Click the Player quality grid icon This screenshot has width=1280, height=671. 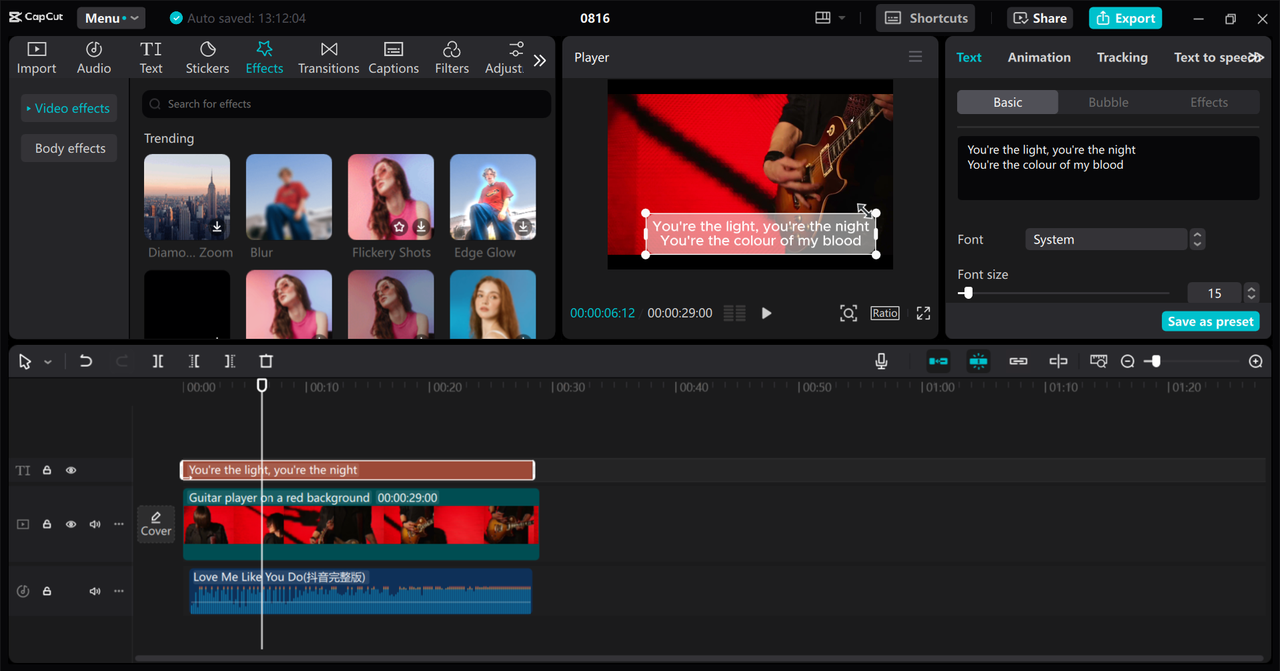click(734, 313)
